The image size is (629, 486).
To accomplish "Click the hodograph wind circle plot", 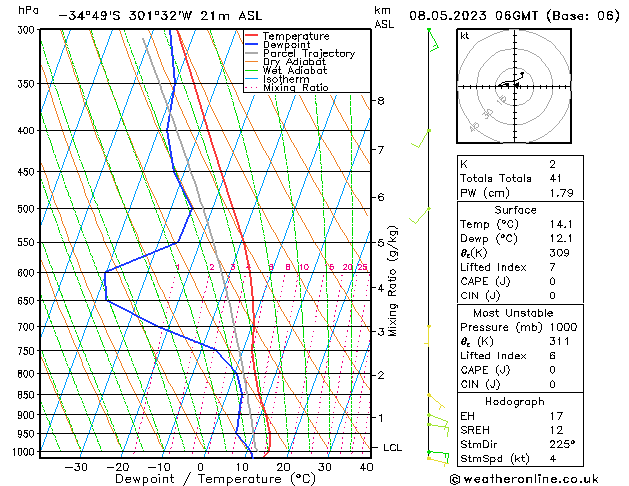I will [514, 86].
